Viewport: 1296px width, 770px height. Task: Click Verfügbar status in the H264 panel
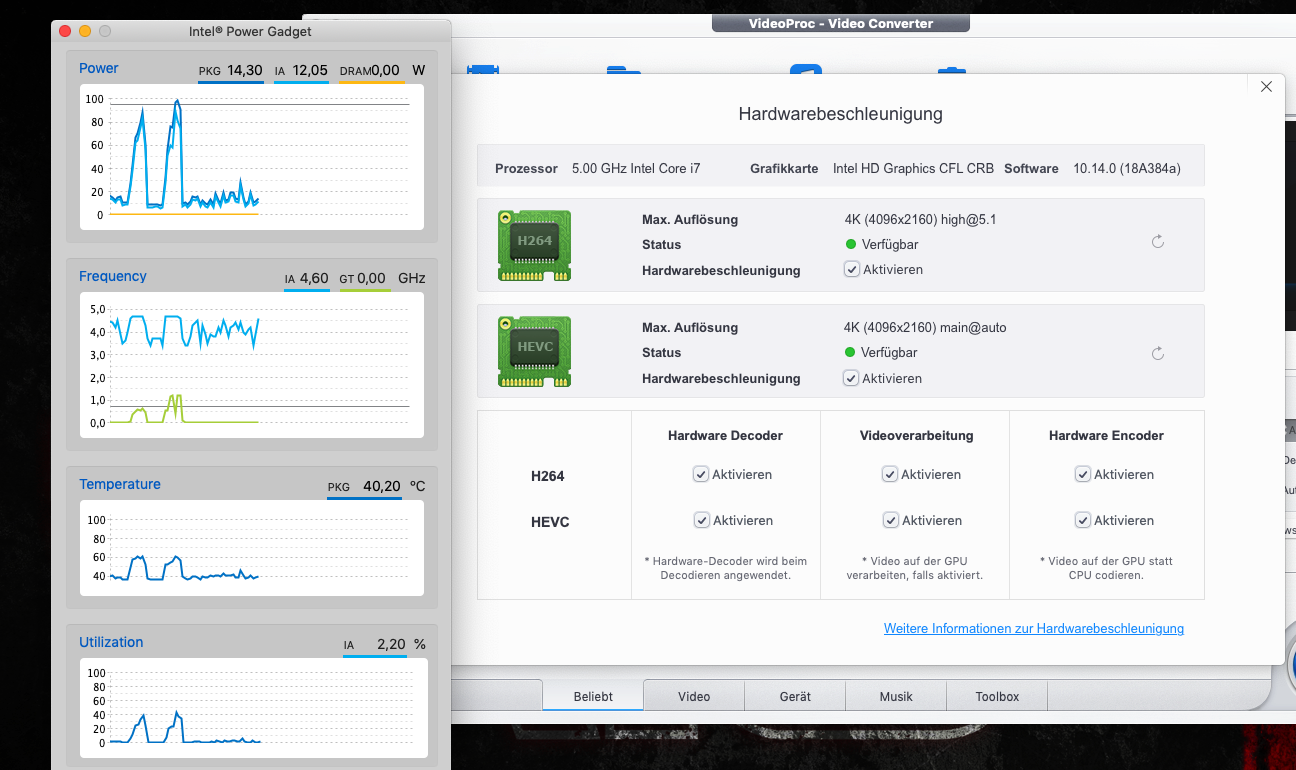tap(890, 244)
